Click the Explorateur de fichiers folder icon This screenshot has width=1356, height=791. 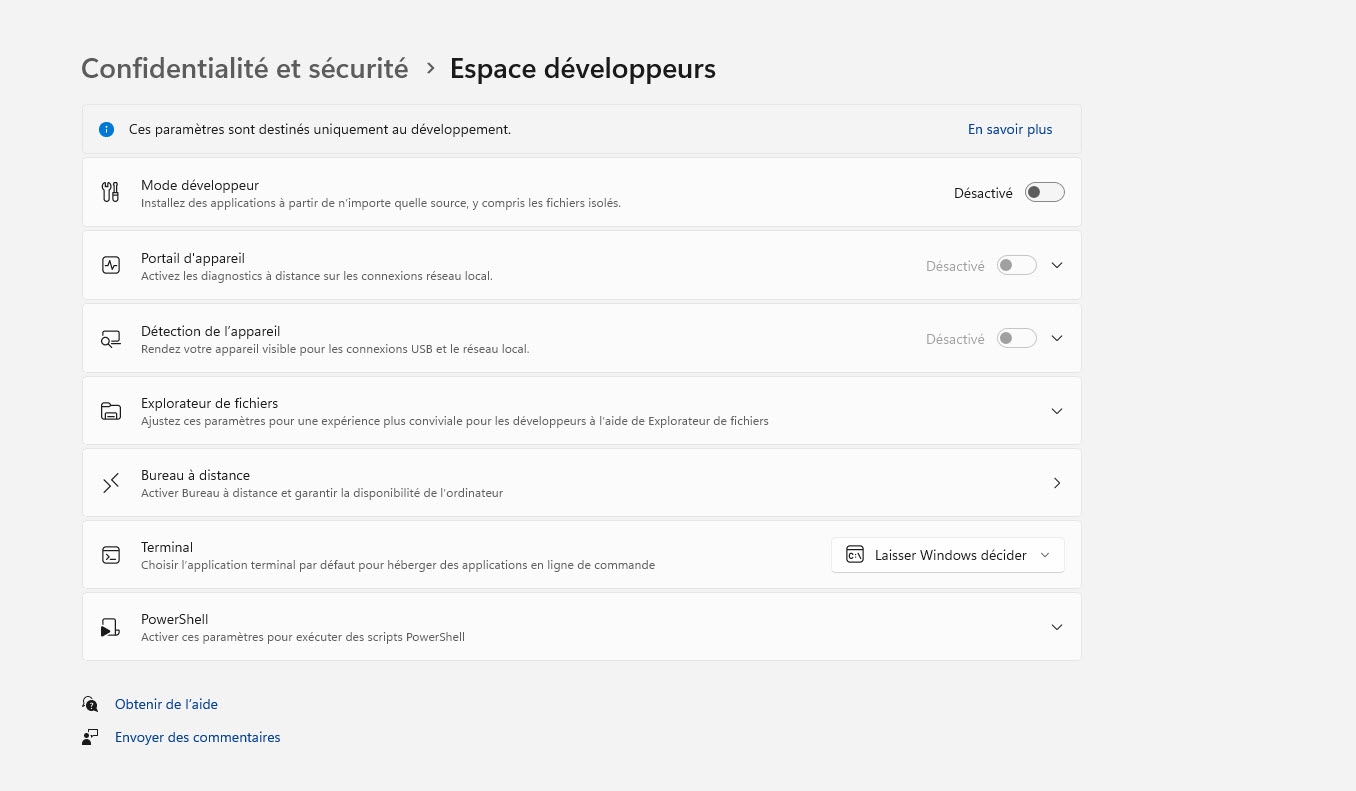111,411
